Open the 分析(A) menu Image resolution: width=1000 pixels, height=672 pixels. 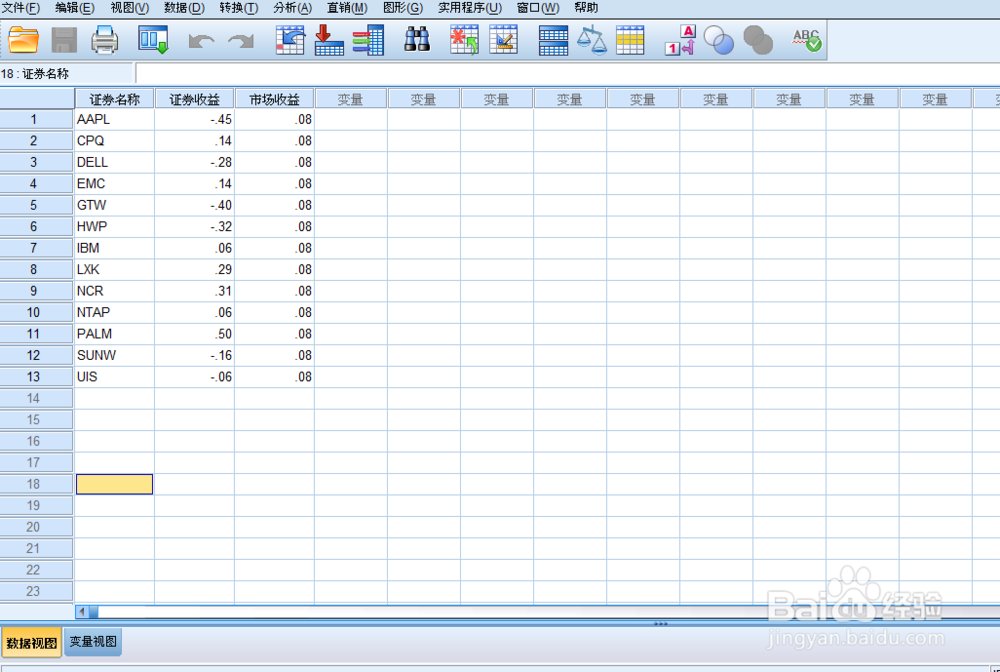(293, 8)
